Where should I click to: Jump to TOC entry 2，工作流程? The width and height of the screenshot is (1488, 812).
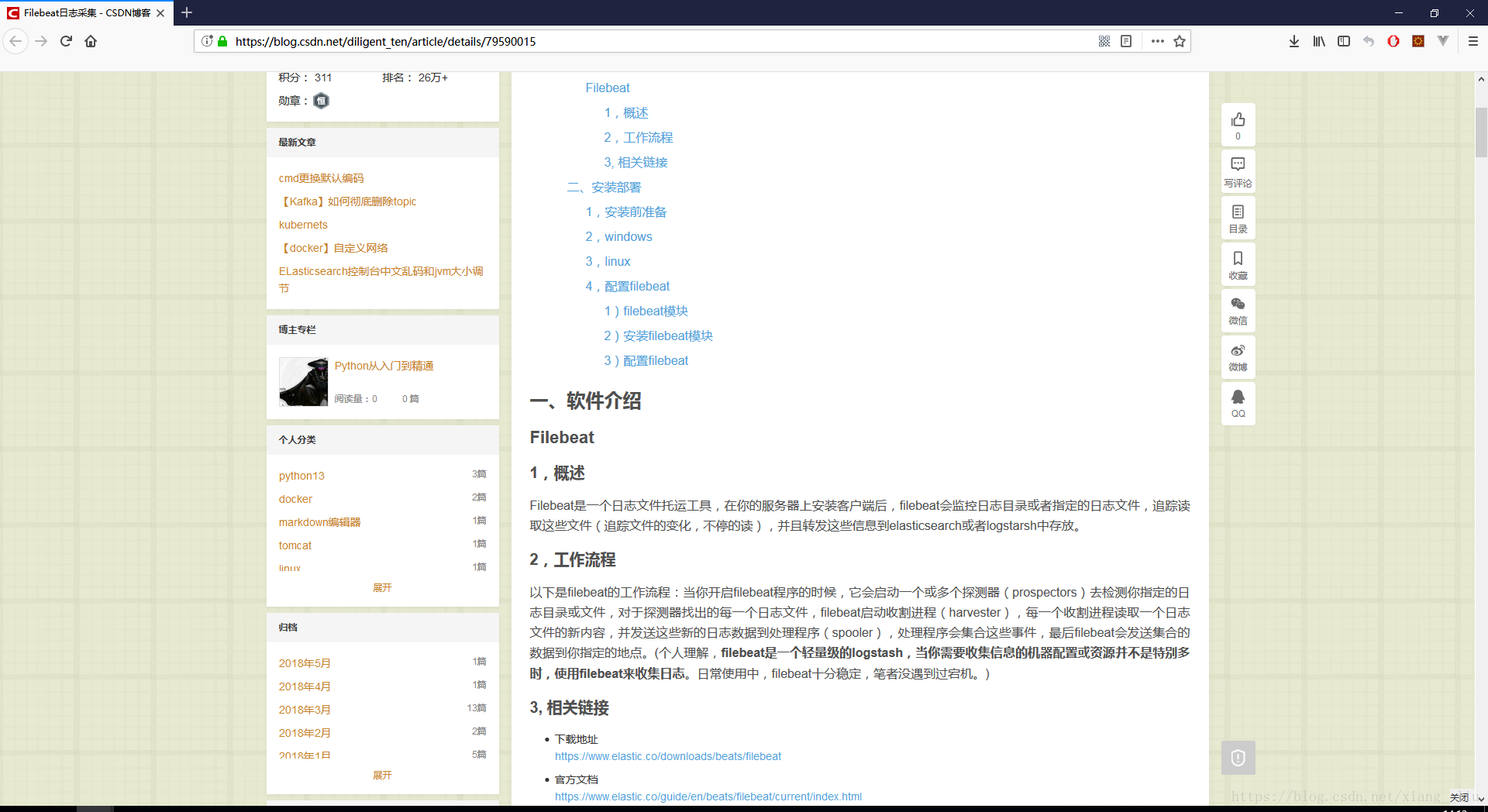click(x=639, y=138)
